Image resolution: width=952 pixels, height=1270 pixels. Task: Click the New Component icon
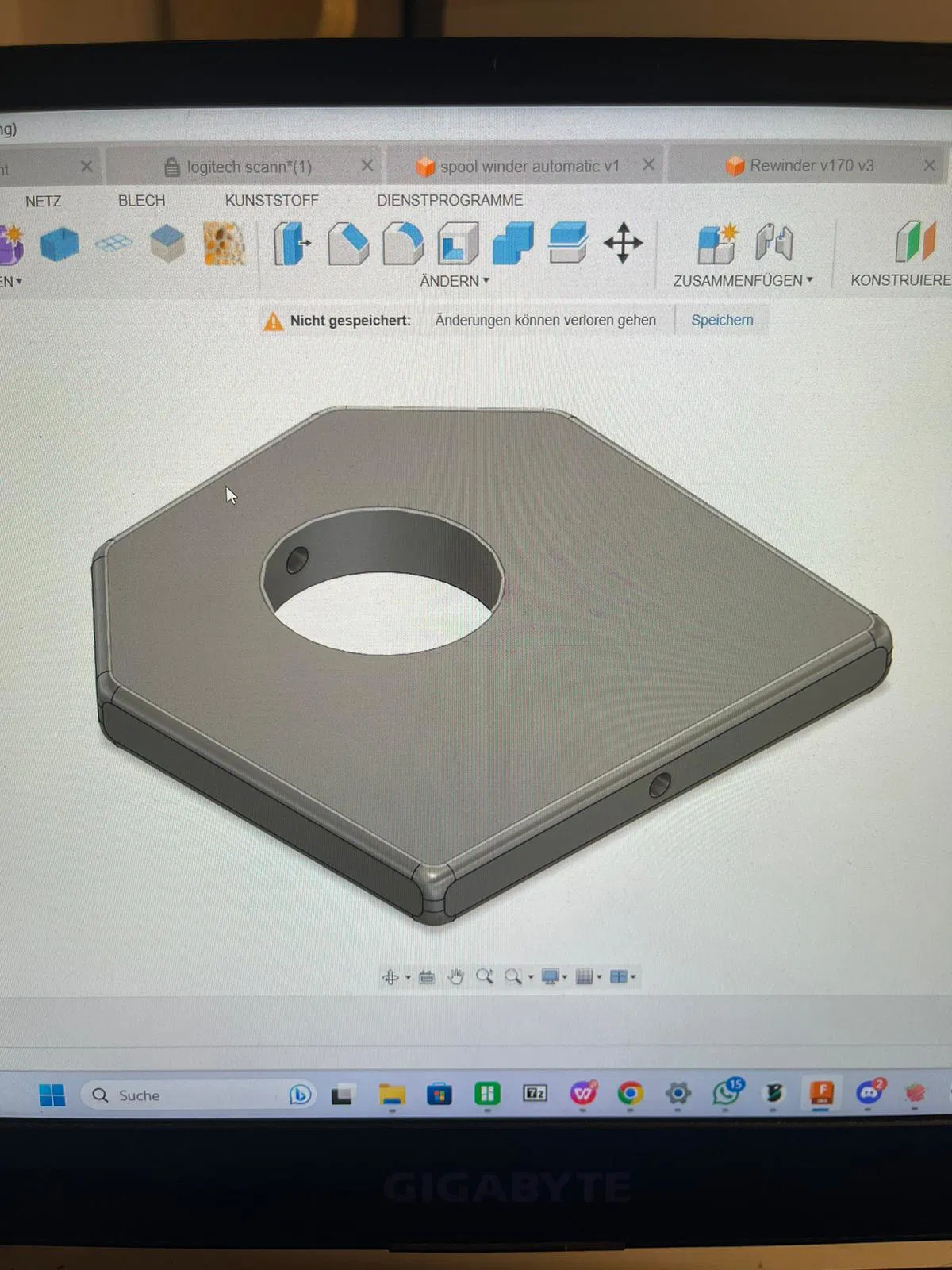click(718, 243)
